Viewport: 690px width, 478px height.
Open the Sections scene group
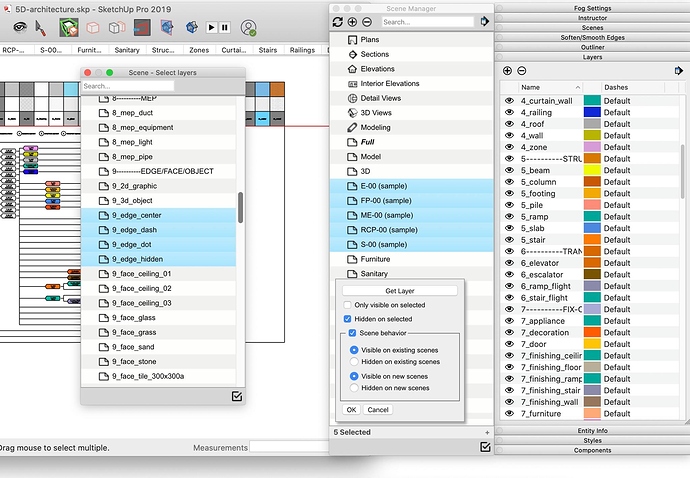pos(411,54)
